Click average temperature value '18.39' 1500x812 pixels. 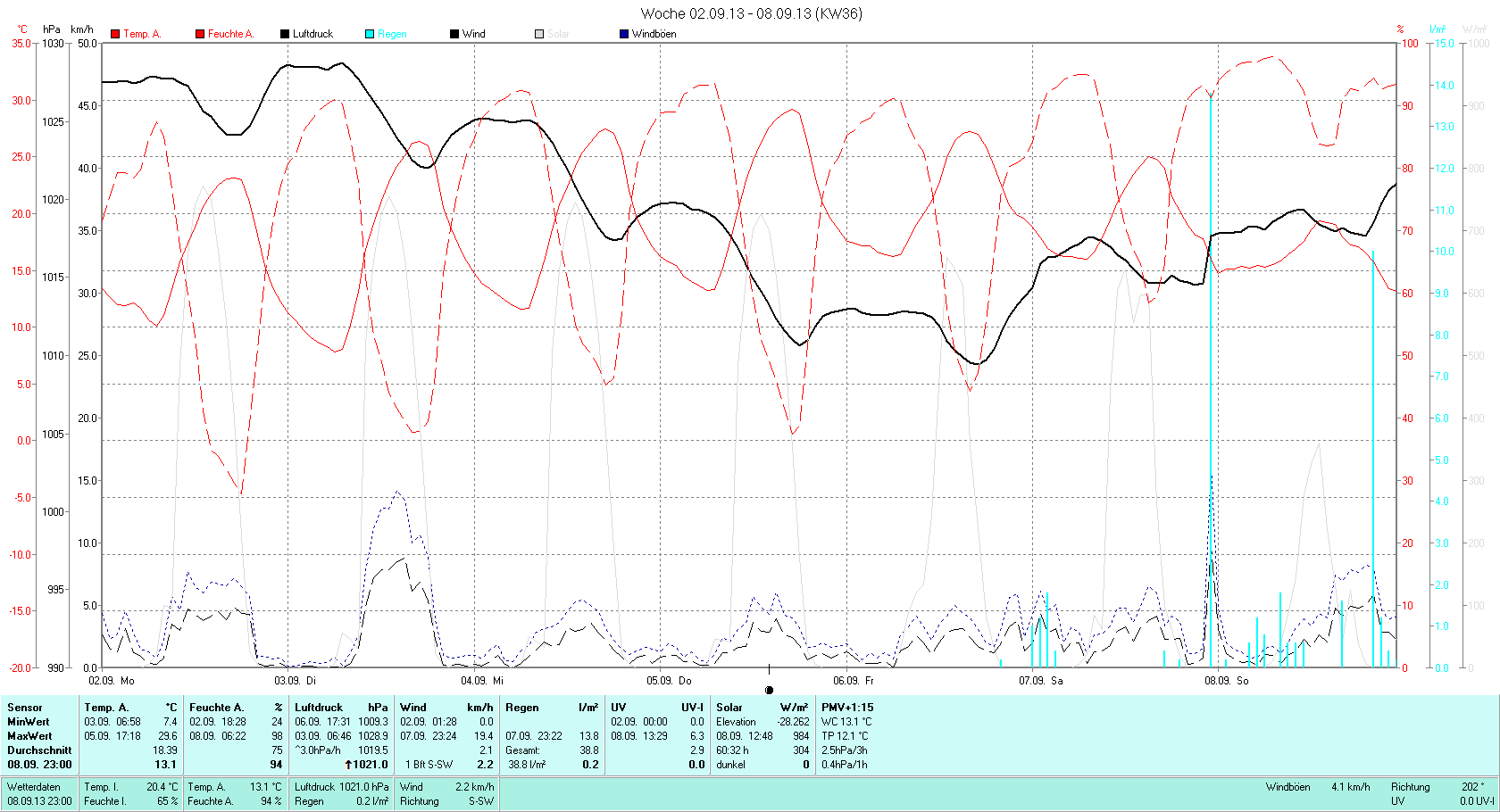click(x=165, y=750)
